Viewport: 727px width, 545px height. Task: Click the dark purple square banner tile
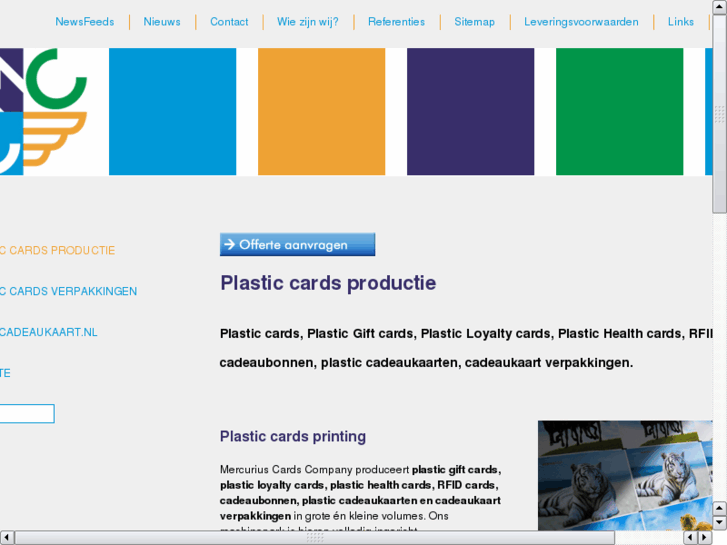pyautogui.click(x=471, y=111)
